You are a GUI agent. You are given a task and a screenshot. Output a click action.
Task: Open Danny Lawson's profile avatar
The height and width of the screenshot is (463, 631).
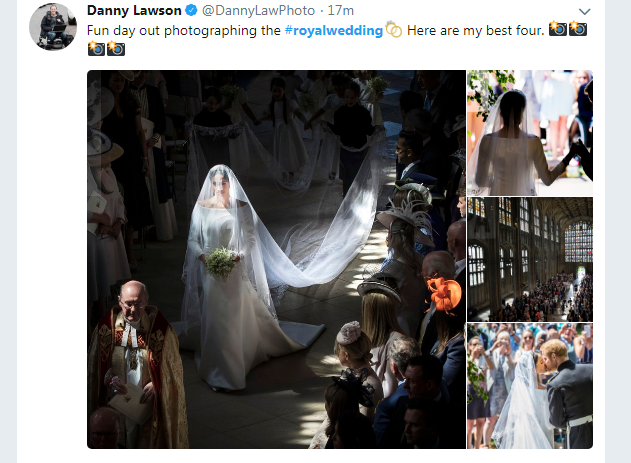pyautogui.click(x=53, y=27)
